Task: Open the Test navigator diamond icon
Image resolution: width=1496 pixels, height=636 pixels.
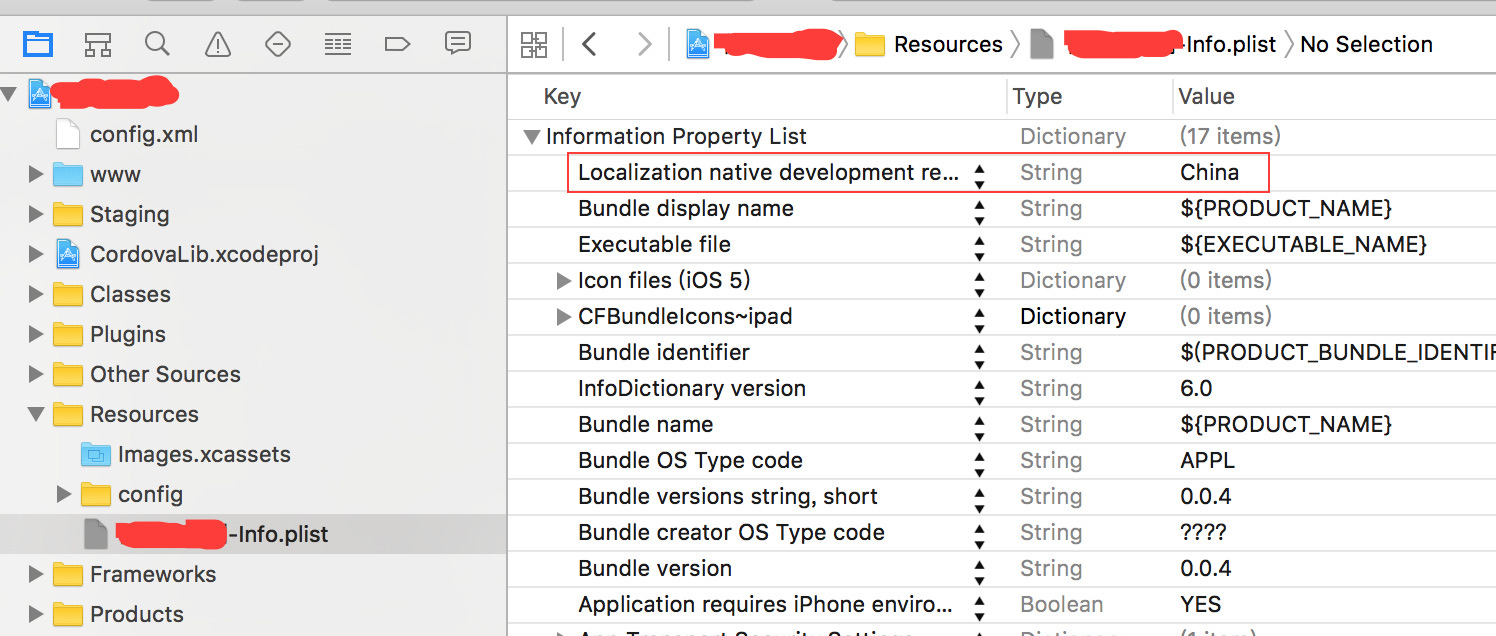Action: pos(277,44)
